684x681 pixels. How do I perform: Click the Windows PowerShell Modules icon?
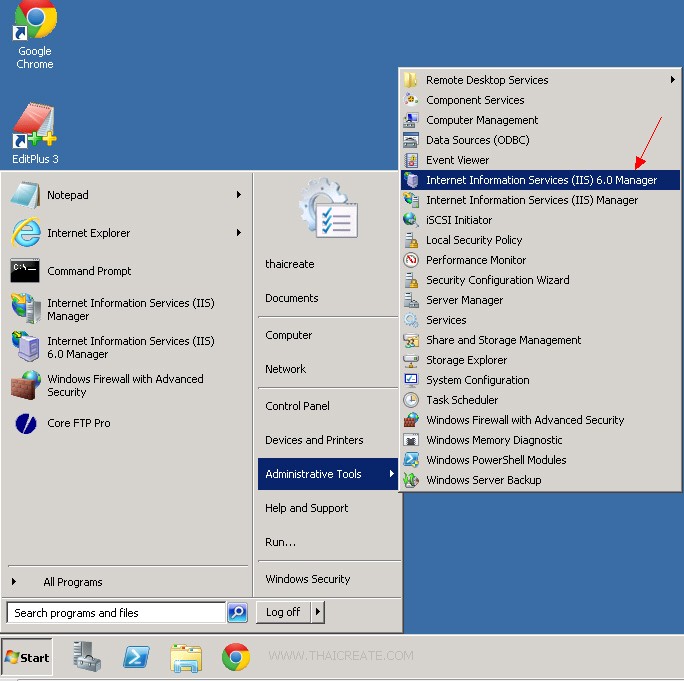coord(411,460)
